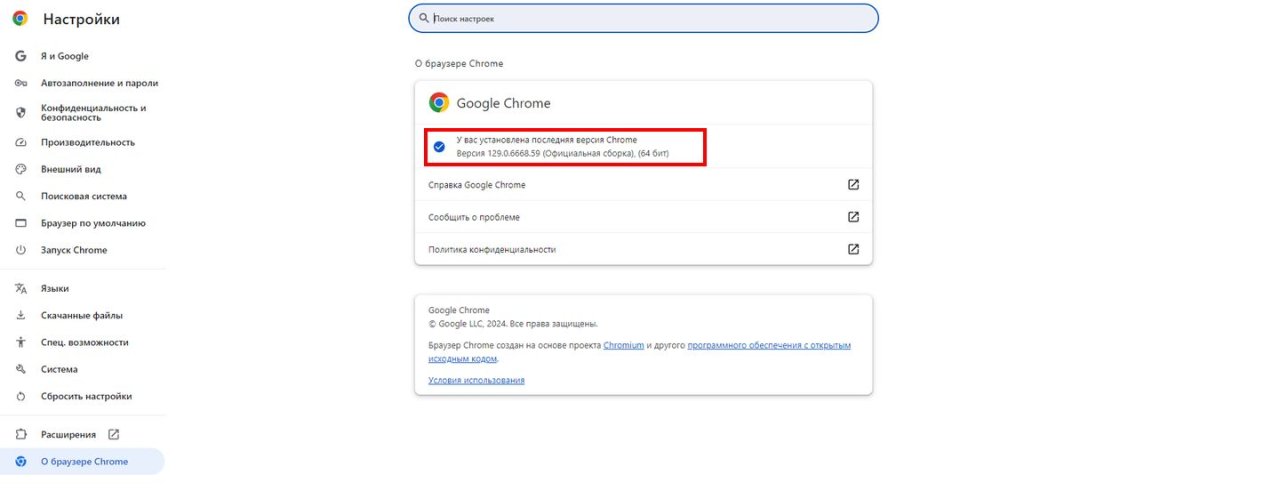The image size is (1280, 491).
Task: Go to Браузер по умолчанию section
Action: [x=93, y=223]
